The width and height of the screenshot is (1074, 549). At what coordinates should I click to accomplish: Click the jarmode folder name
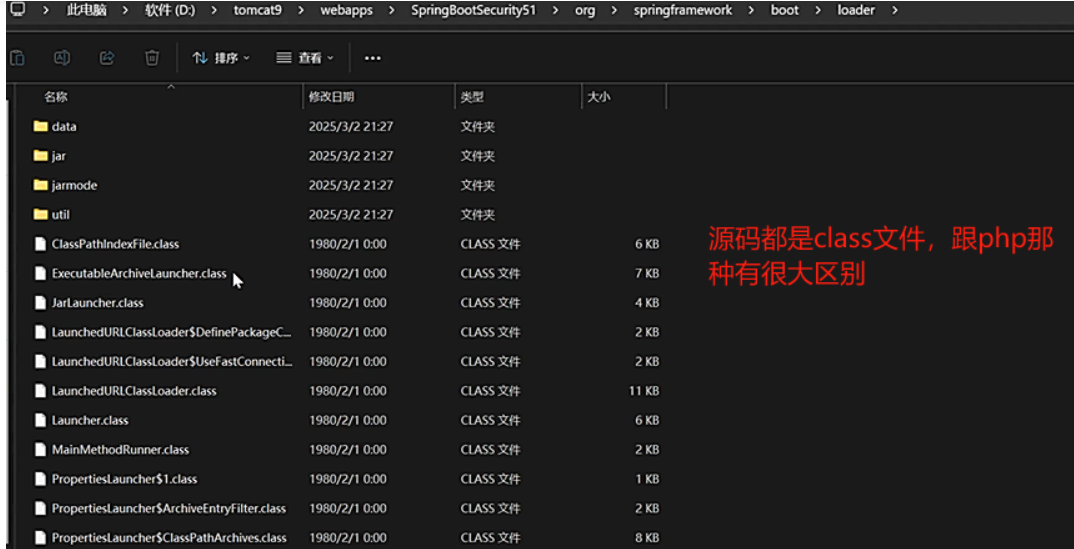click(75, 186)
